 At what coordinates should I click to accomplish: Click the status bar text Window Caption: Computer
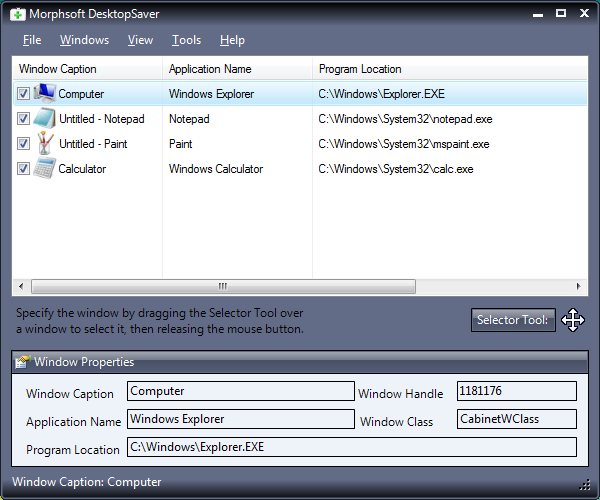(87, 482)
